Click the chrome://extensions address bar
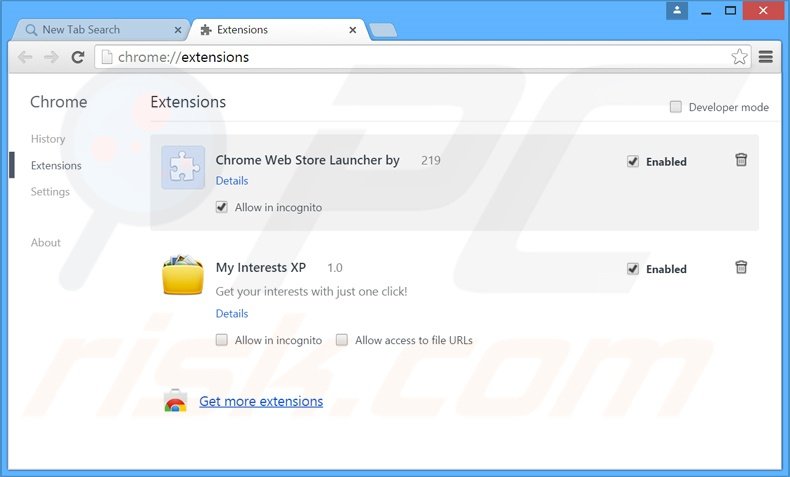Screen dimensions: 790x477 pyautogui.click(x=422, y=57)
